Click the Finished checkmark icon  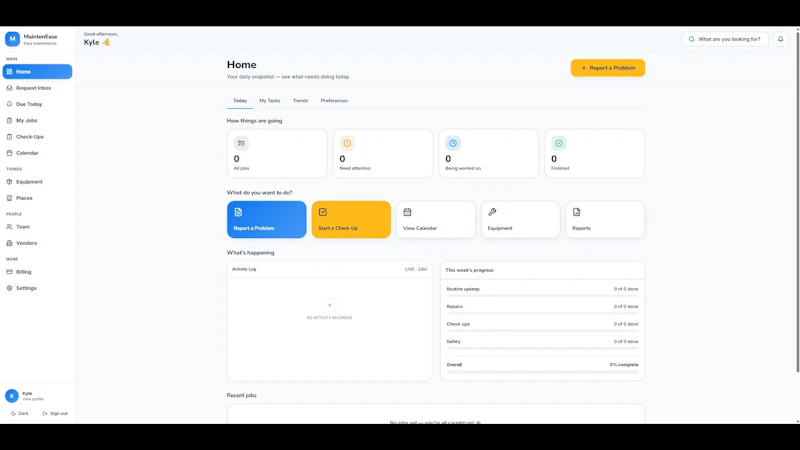(x=559, y=143)
